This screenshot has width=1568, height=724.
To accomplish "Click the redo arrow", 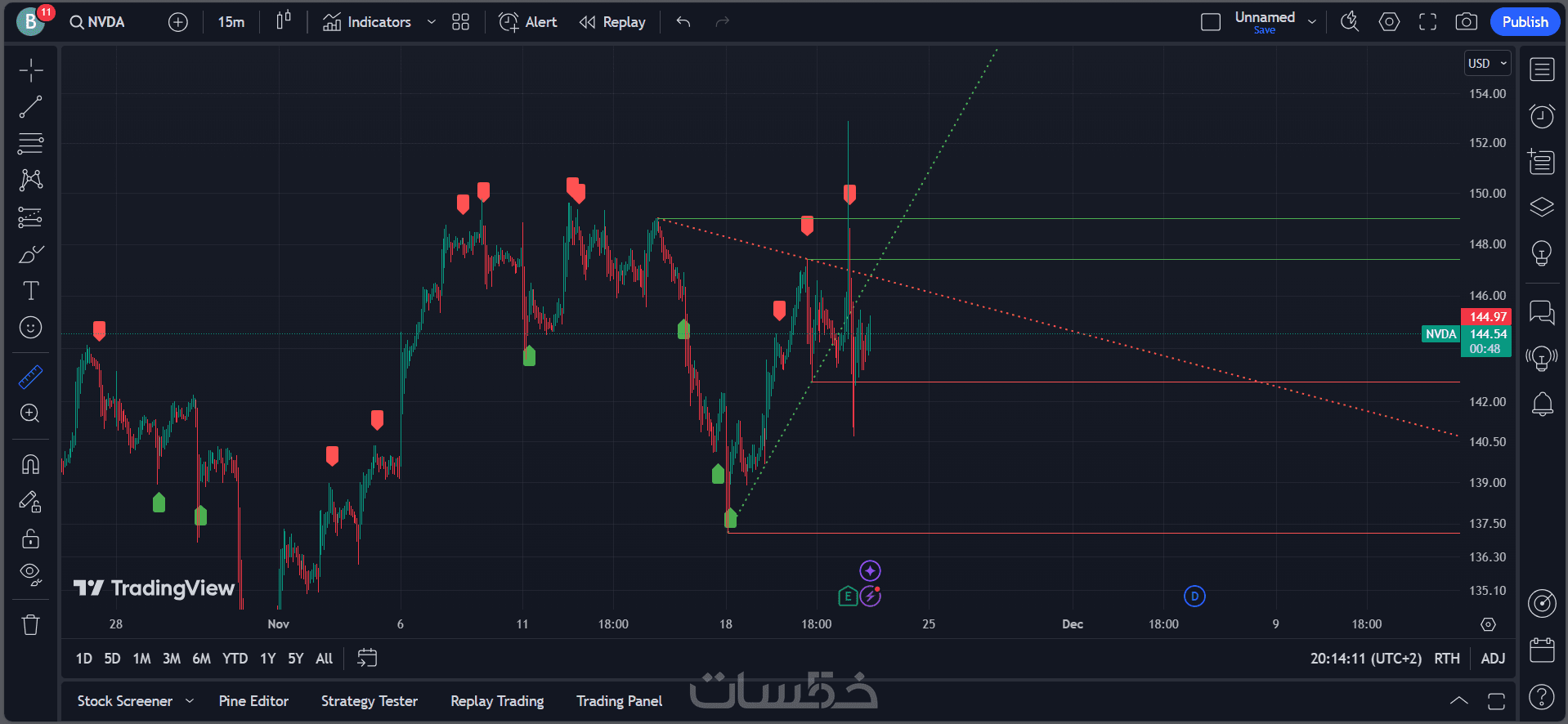I will (x=722, y=22).
